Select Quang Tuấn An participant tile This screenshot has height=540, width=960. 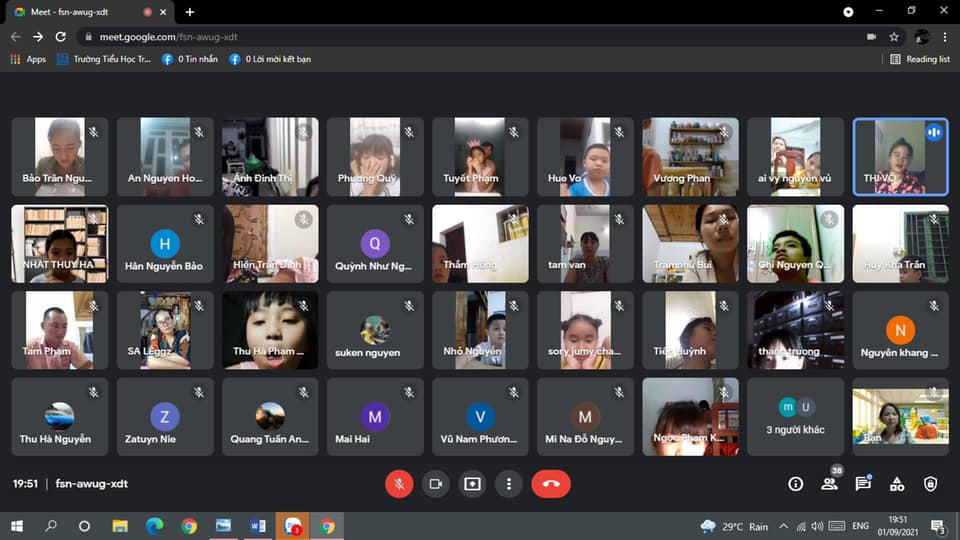(270, 416)
